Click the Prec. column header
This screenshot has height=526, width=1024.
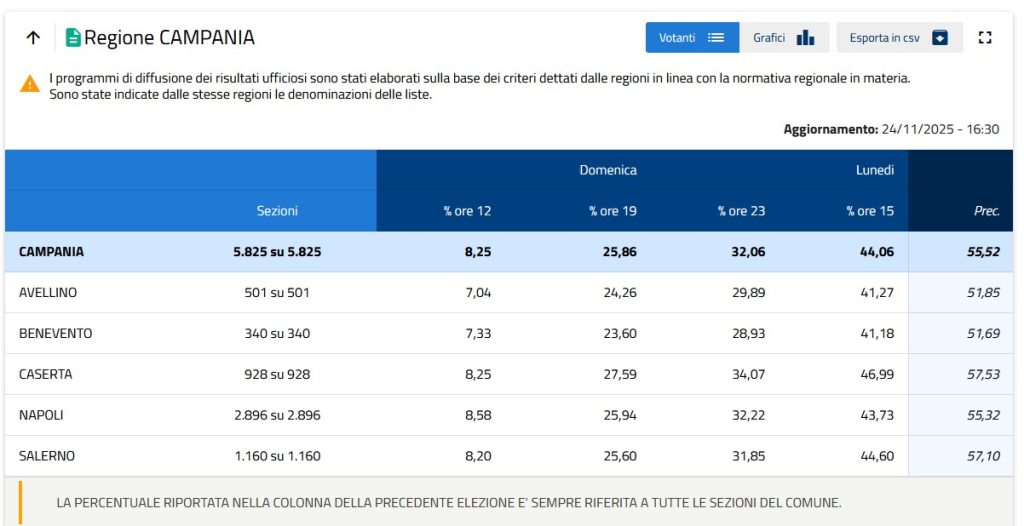tap(986, 211)
